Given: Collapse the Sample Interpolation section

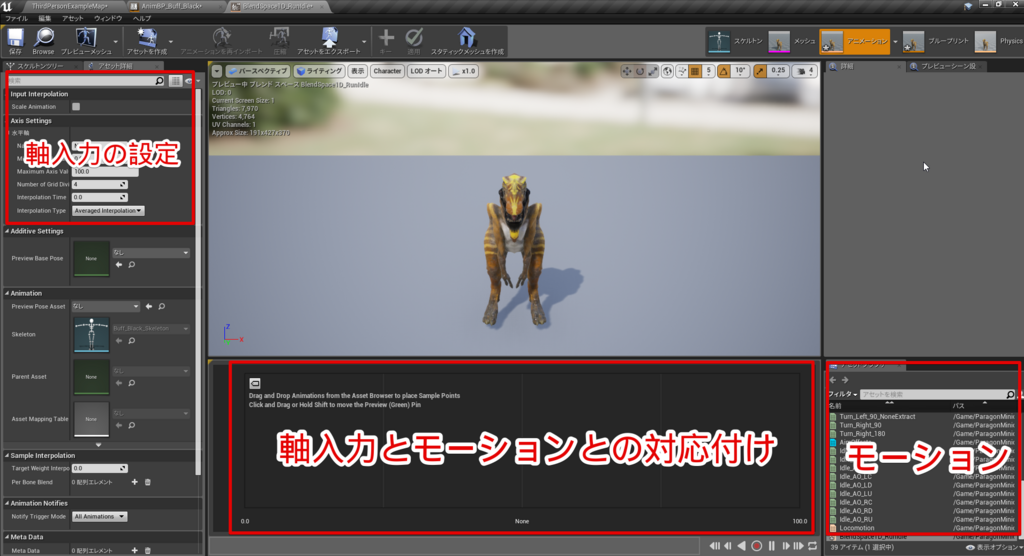Looking at the screenshot, I should click(x=7, y=455).
